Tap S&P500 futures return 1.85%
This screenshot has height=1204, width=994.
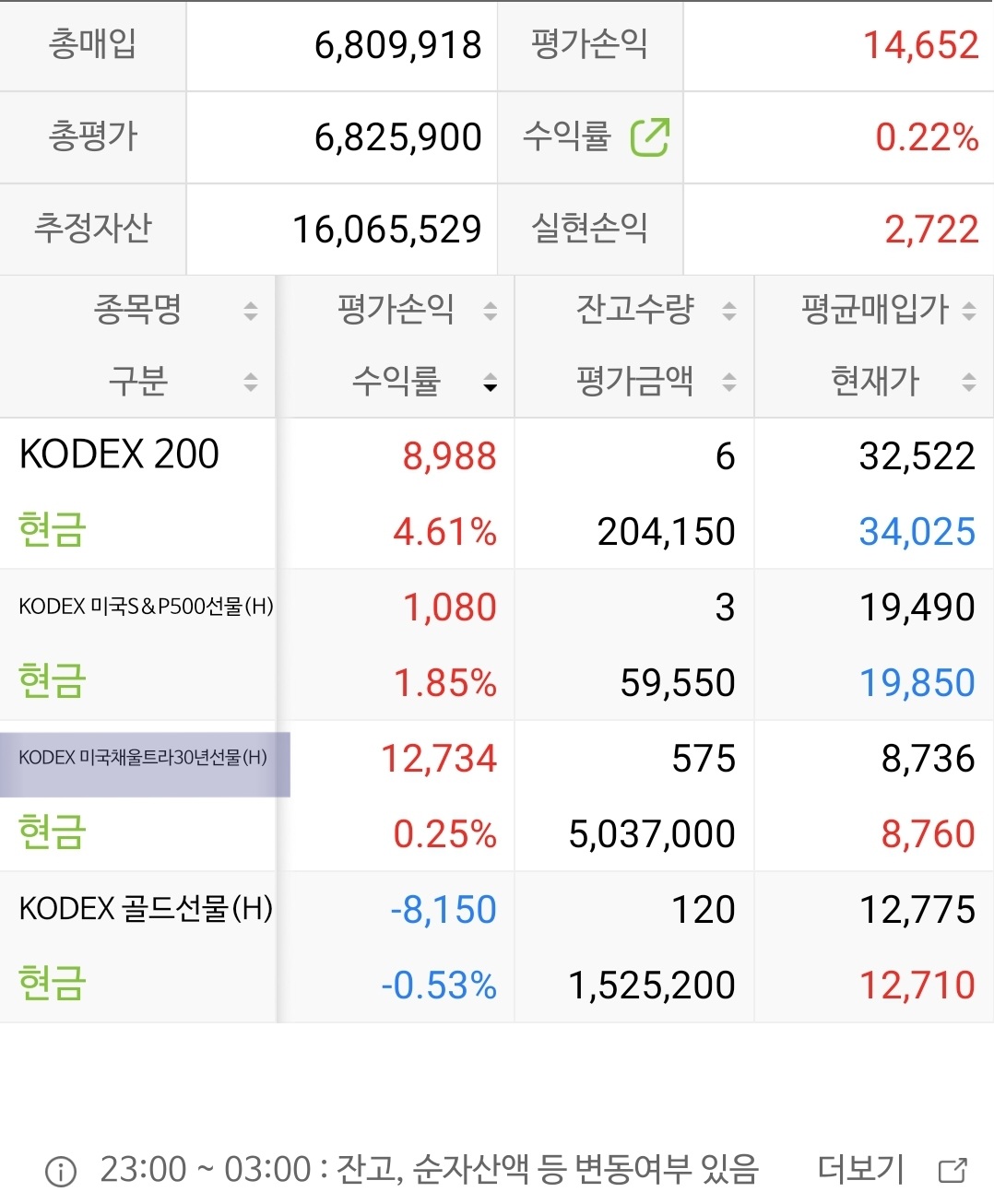click(x=444, y=683)
